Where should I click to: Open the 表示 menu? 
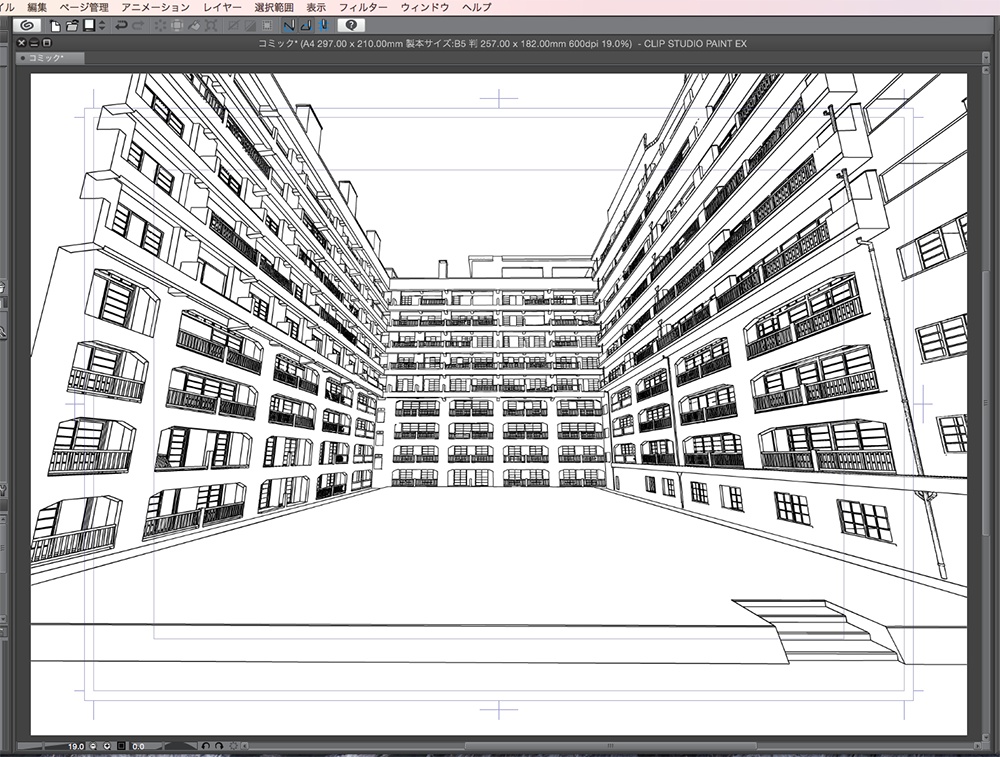pyautogui.click(x=316, y=7)
